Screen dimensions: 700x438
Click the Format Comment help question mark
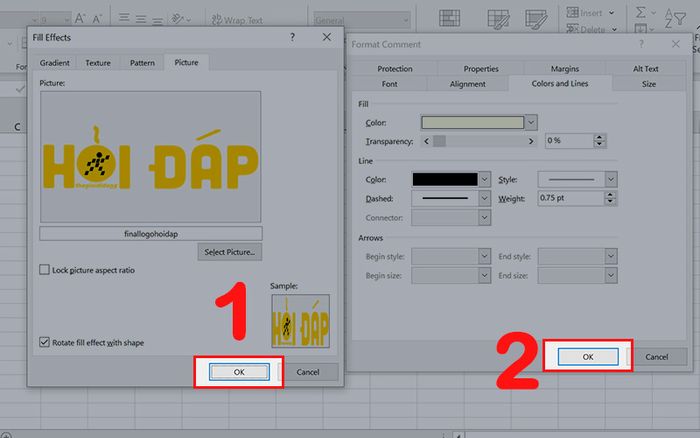point(641,44)
